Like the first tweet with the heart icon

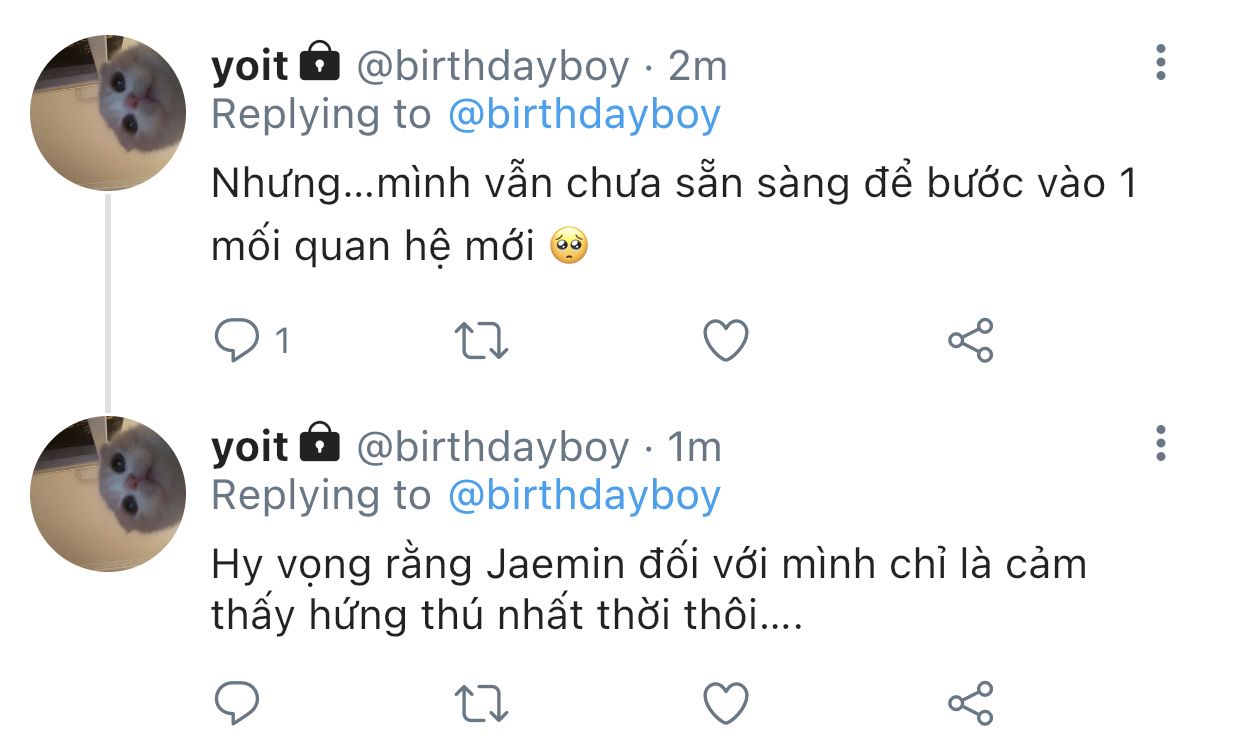pos(726,341)
